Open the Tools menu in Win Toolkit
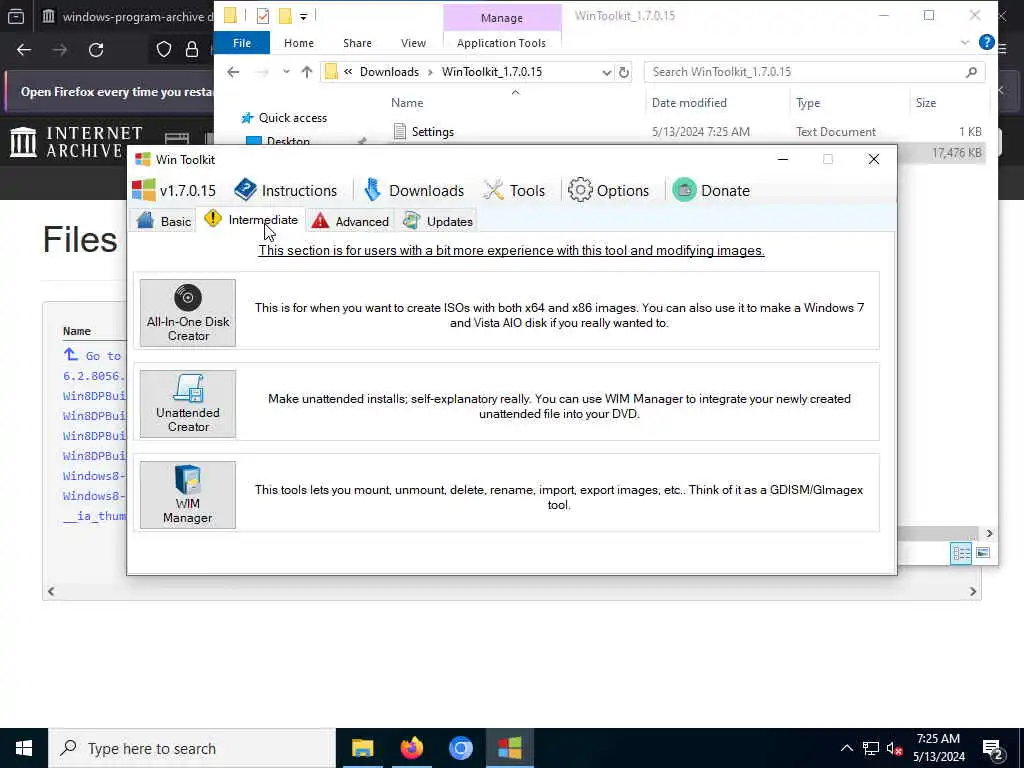 point(514,191)
